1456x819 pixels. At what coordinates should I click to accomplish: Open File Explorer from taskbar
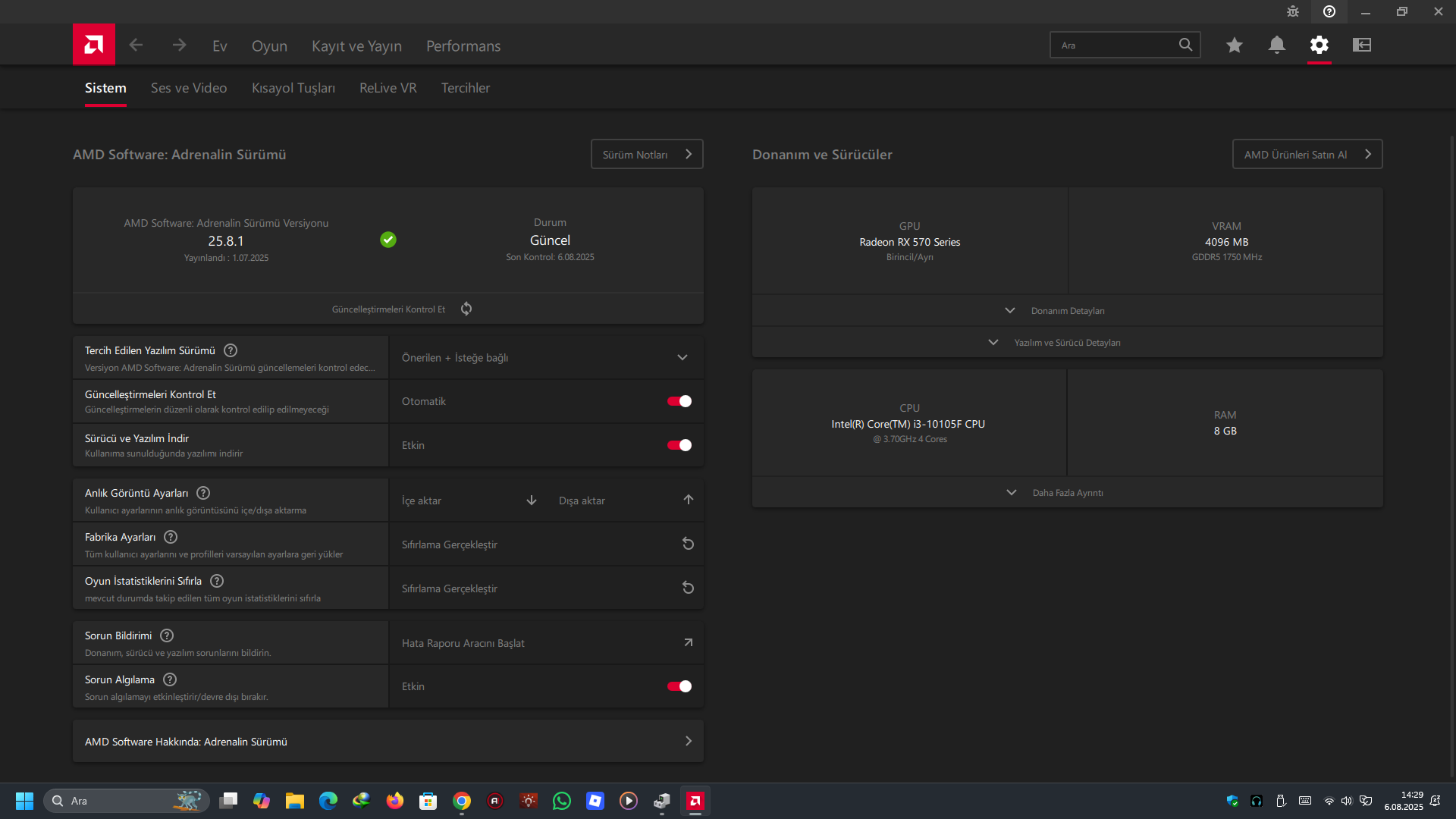coord(295,801)
